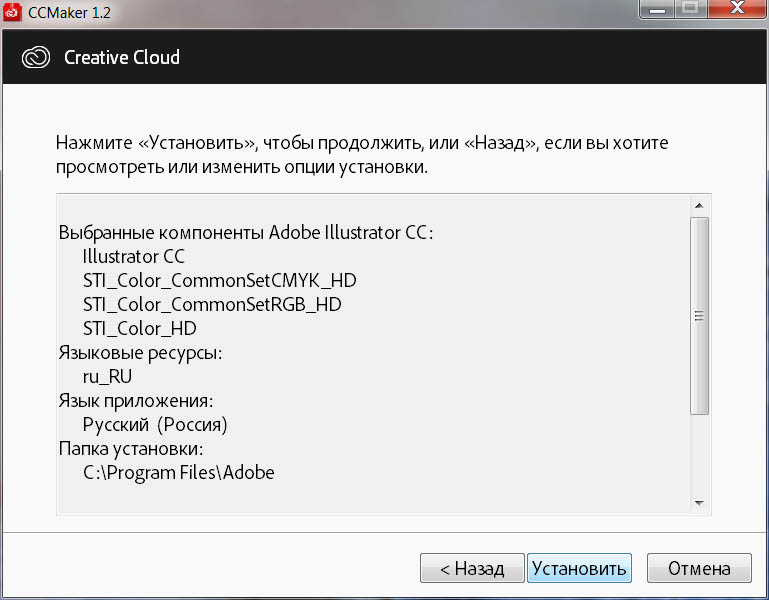Click the 'C:\Program Files\Adobe' path line

click(179, 473)
